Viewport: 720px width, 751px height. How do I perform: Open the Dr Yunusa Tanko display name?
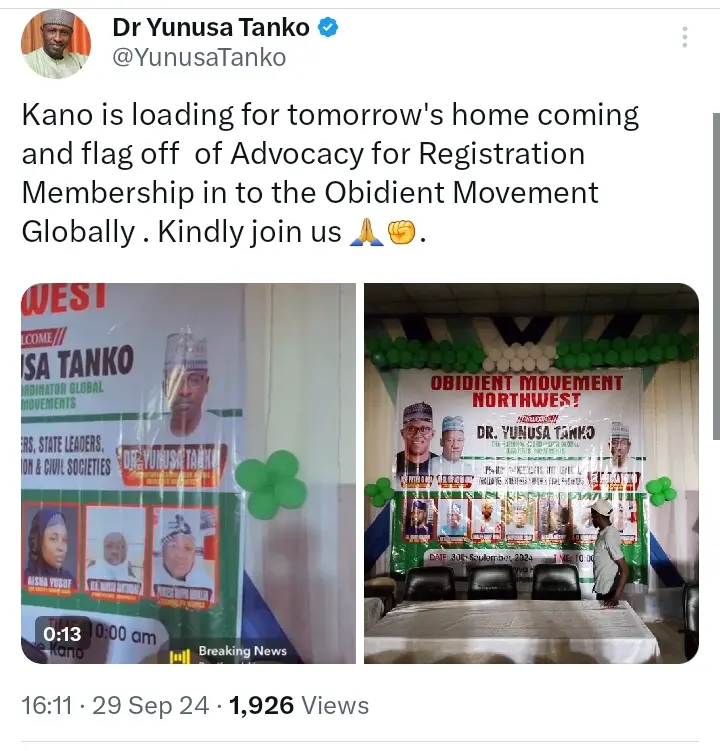[x=211, y=27]
